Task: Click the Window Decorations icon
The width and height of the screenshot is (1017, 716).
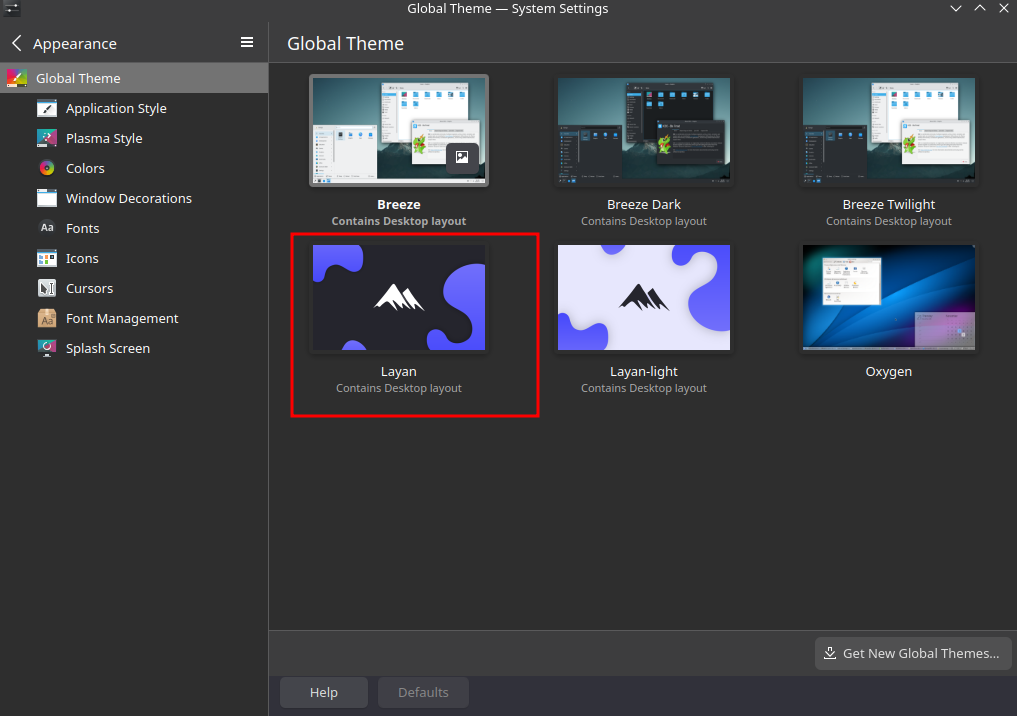Action: (47, 198)
